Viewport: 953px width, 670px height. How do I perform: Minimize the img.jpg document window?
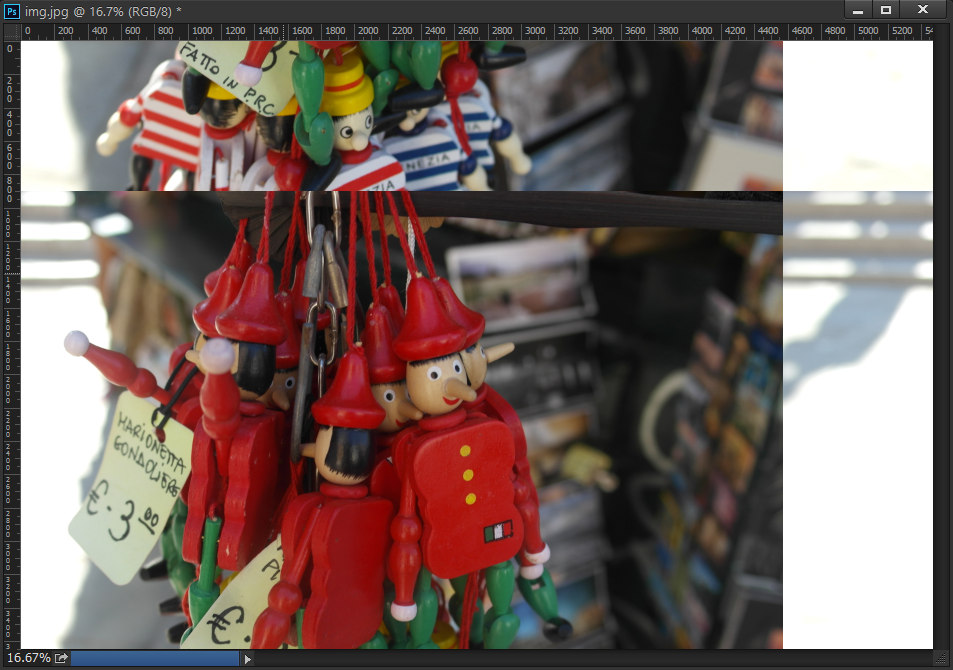coord(858,10)
